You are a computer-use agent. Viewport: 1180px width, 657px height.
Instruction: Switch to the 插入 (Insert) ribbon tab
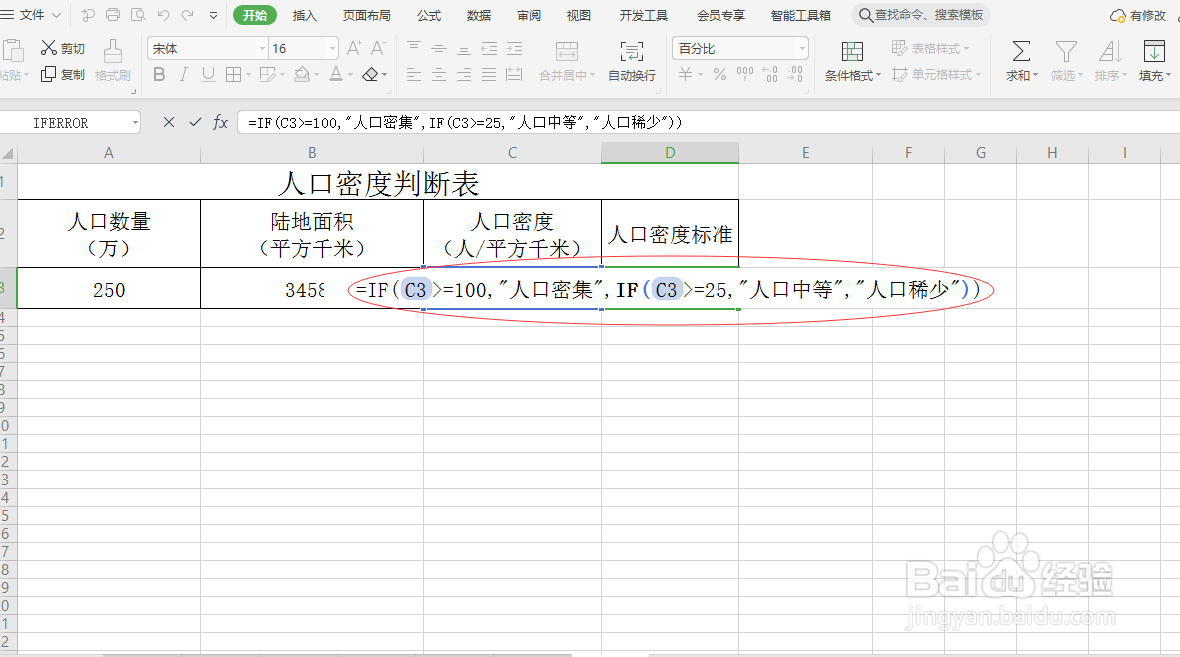pyautogui.click(x=304, y=15)
